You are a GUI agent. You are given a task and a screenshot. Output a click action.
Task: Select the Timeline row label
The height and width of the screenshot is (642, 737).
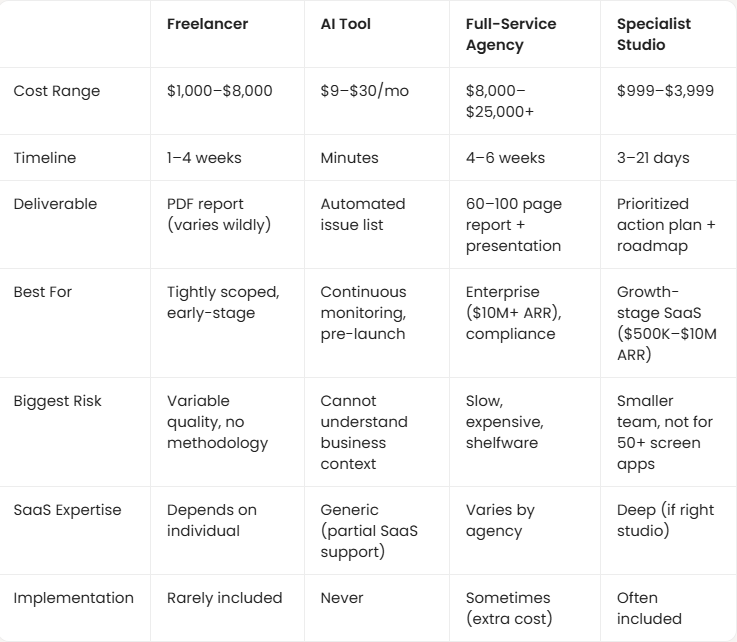click(x=44, y=158)
